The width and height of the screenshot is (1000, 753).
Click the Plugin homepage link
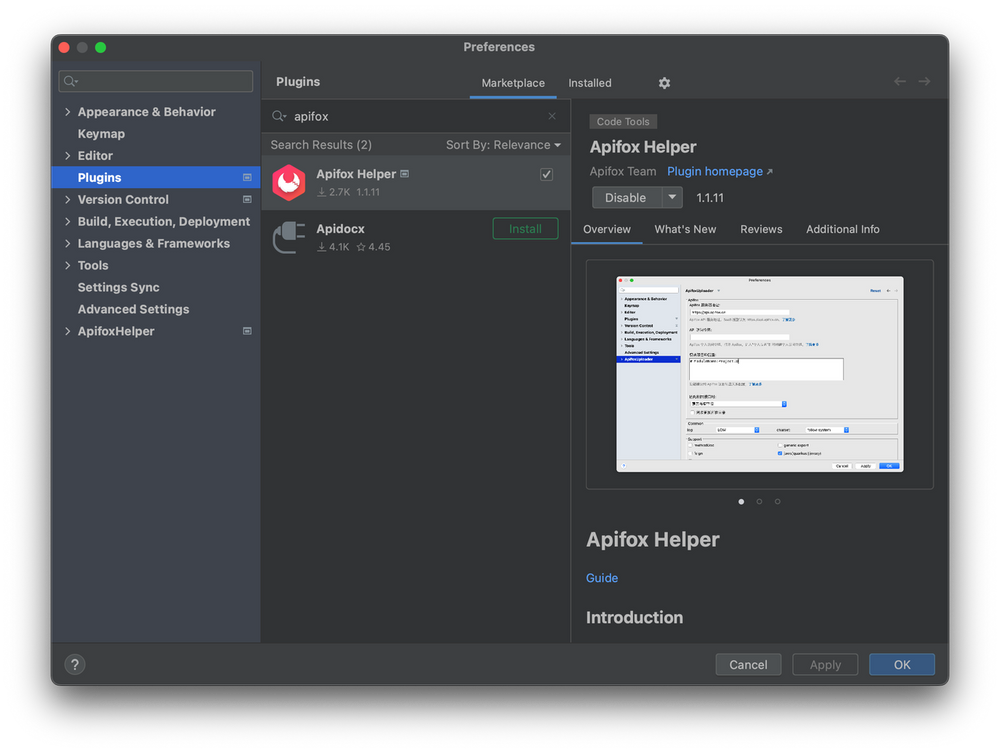(x=715, y=171)
